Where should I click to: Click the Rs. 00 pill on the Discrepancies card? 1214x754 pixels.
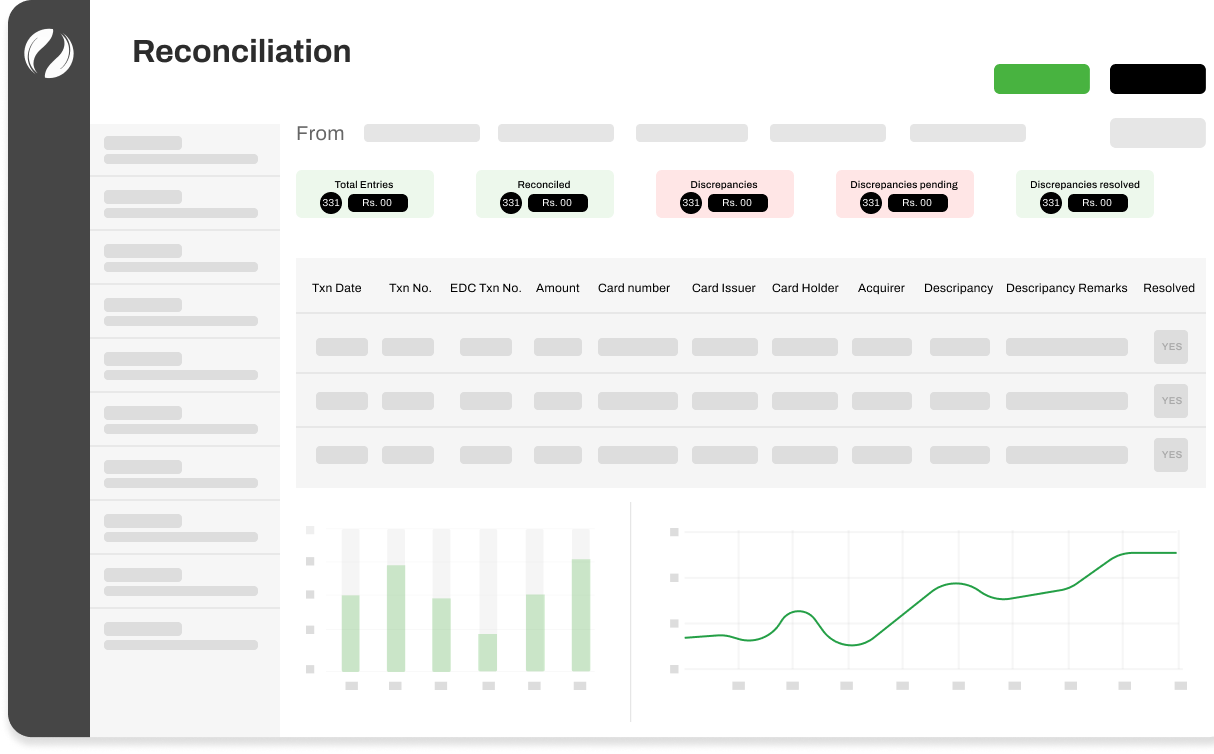tap(739, 203)
